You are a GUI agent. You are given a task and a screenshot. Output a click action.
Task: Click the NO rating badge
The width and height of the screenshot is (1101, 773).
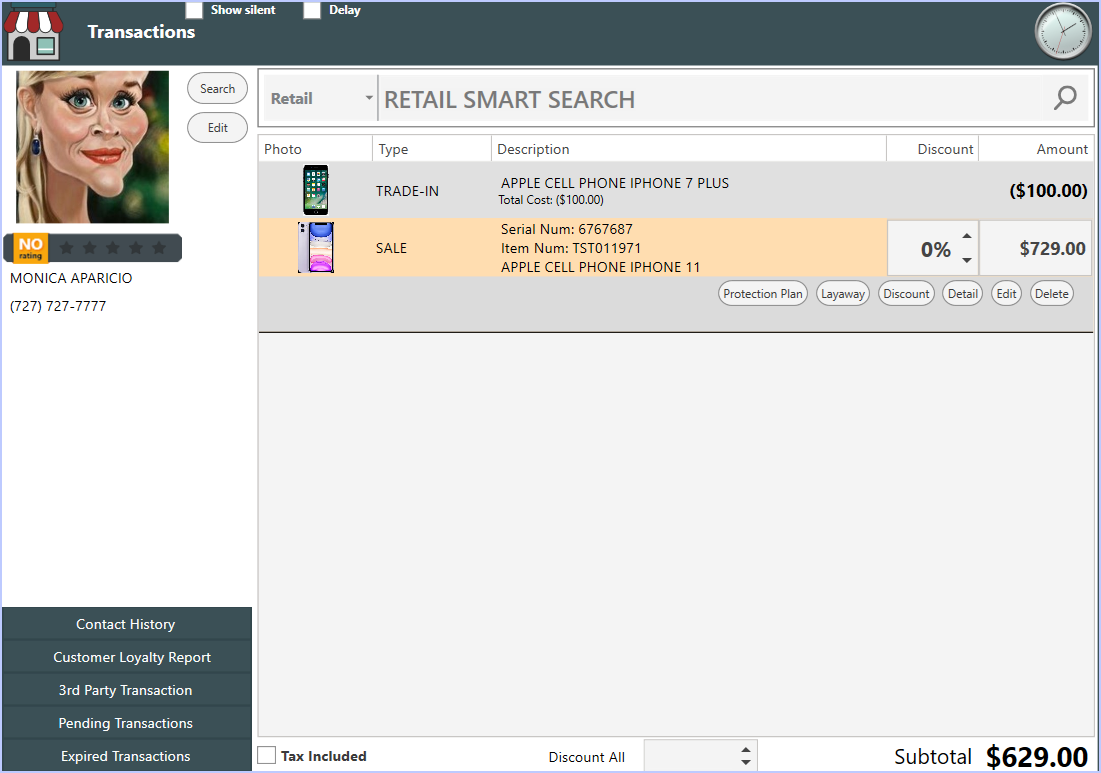(x=30, y=248)
